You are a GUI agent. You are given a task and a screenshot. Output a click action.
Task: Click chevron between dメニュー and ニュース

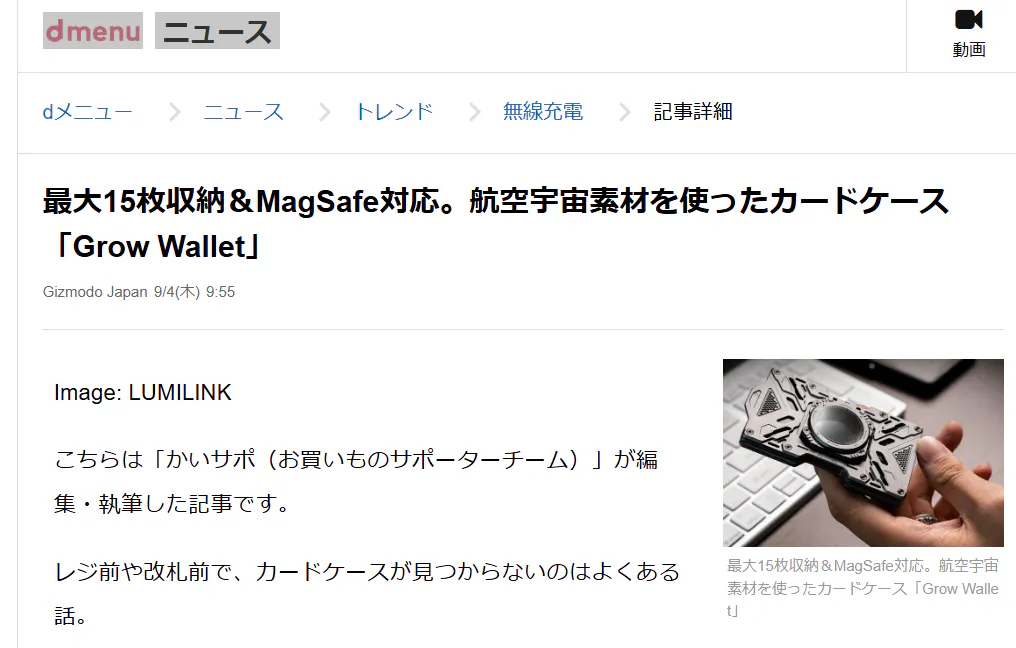174,112
